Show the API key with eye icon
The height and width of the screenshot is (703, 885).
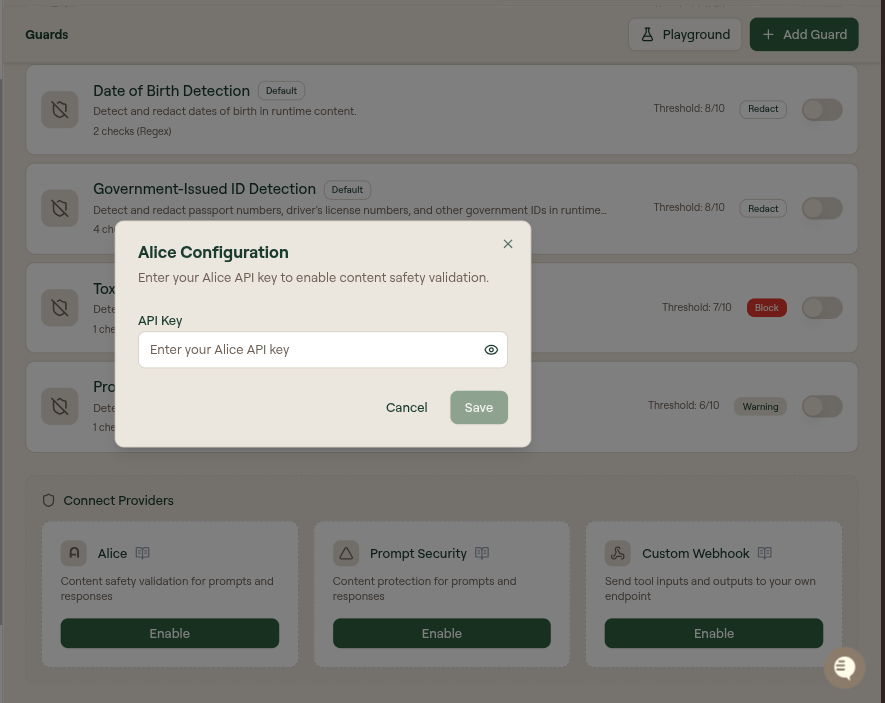tap(491, 350)
